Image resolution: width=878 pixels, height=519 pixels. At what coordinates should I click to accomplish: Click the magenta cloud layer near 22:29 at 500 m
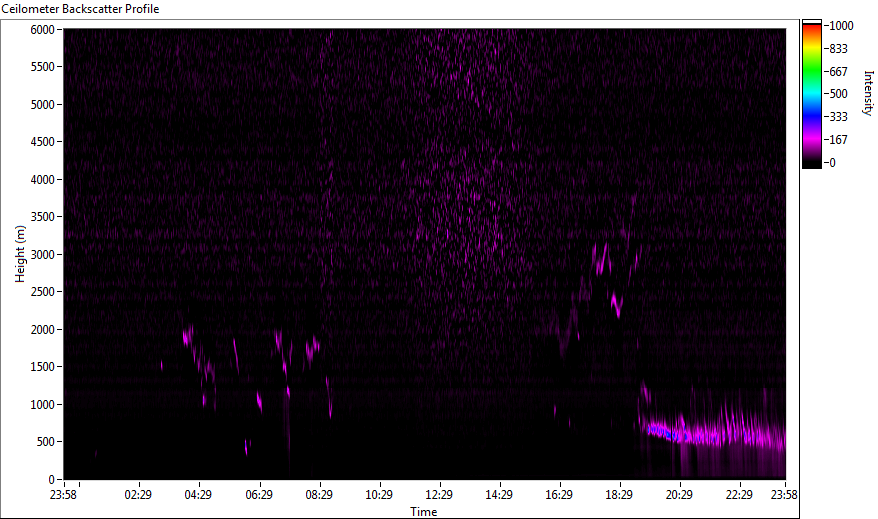coord(739,435)
